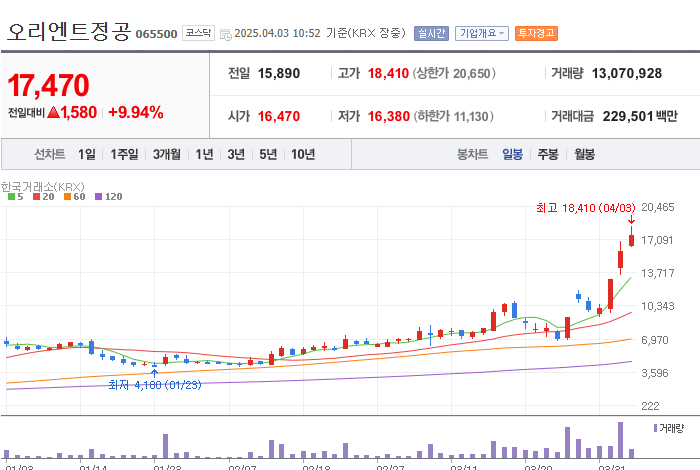Click the tall volume bar at 01/23
The image size is (700, 470).
click(165, 446)
